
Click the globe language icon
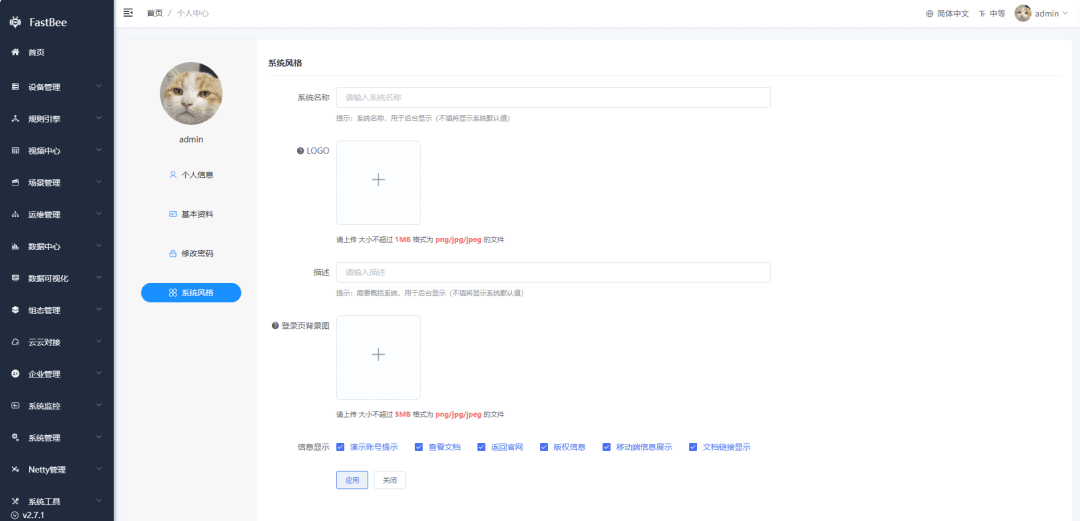tap(929, 13)
